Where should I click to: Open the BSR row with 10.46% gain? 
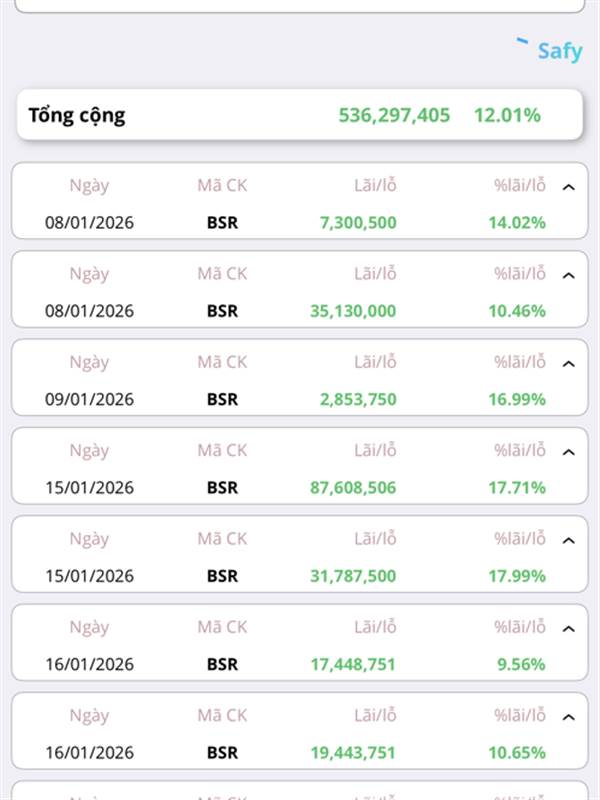[299, 289]
